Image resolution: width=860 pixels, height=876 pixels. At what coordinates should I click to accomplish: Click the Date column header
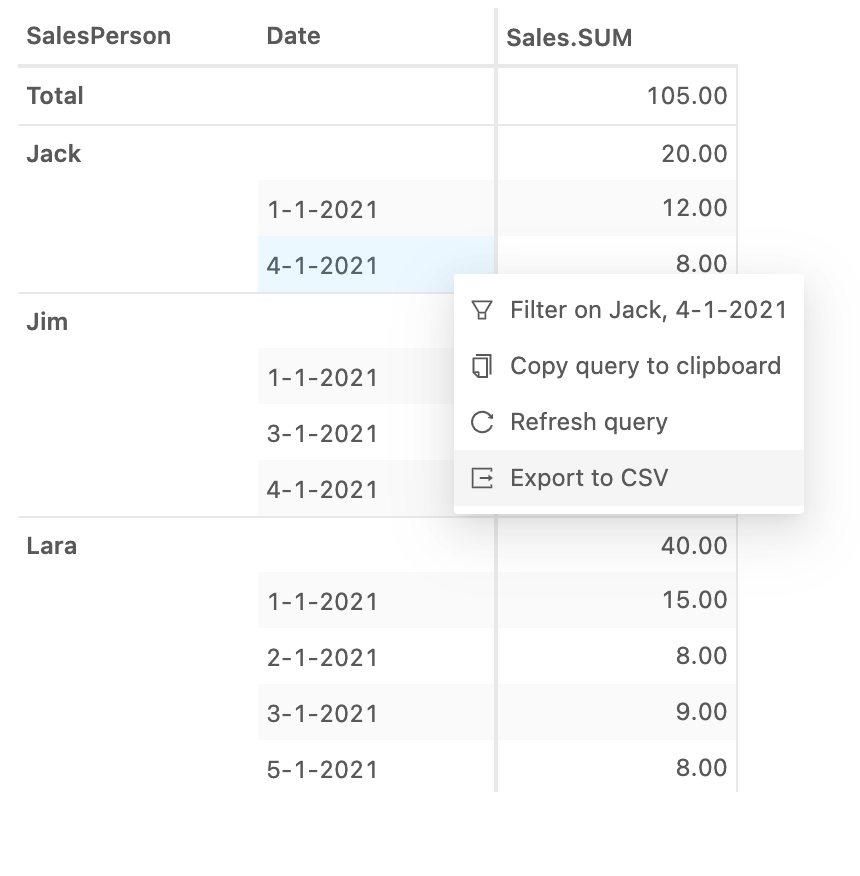coord(293,36)
